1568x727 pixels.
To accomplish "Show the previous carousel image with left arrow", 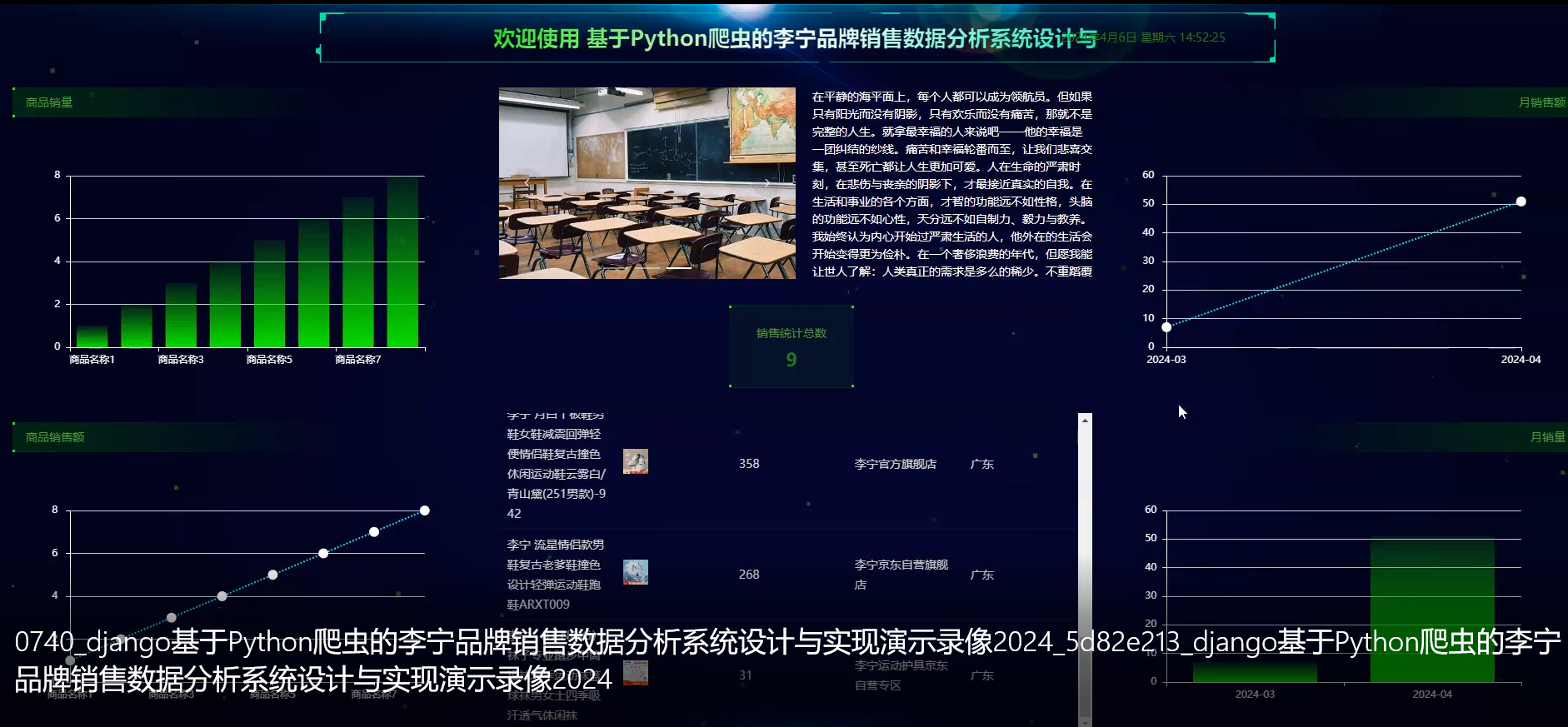I will (527, 182).
